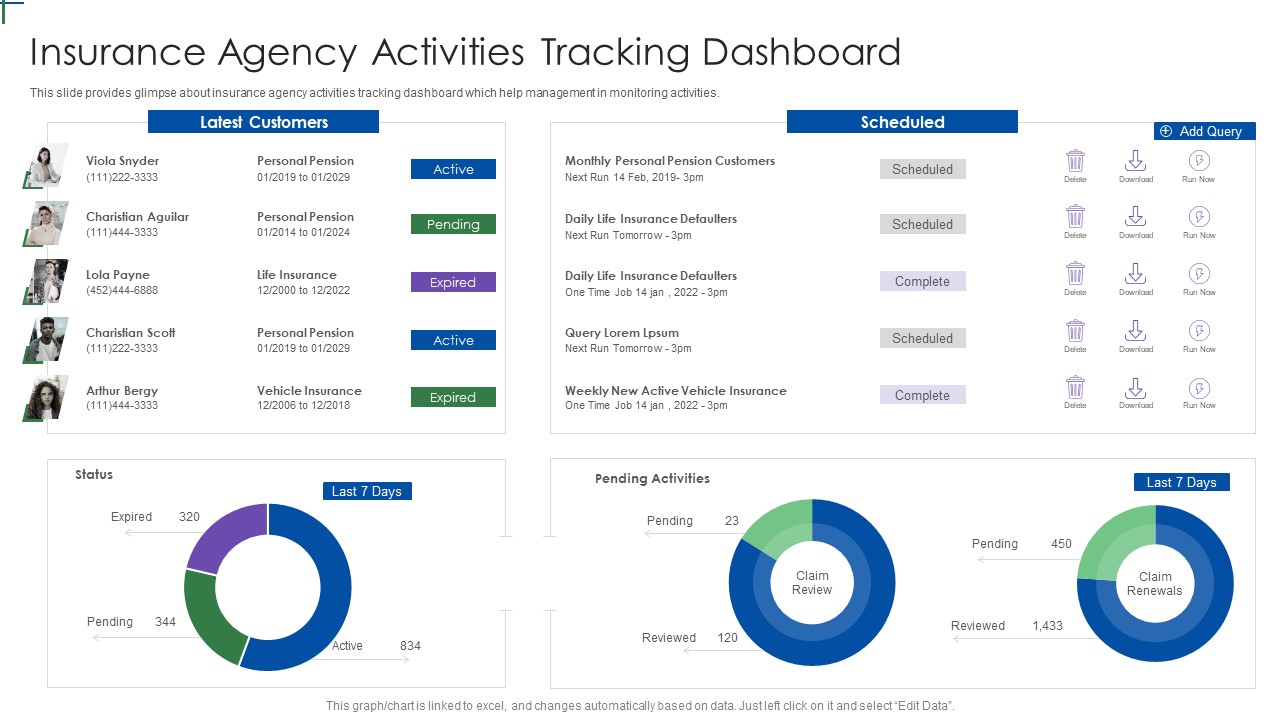
Task: Click Charistian Aguilar's Pending status badge
Action: [453, 224]
